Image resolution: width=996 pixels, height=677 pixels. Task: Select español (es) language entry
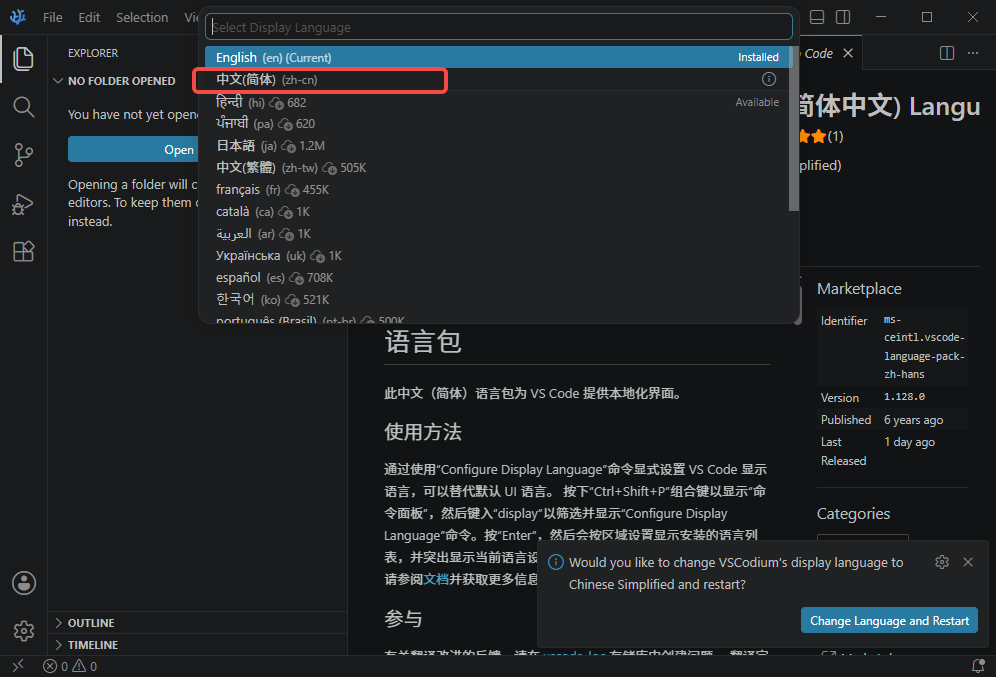[497, 278]
